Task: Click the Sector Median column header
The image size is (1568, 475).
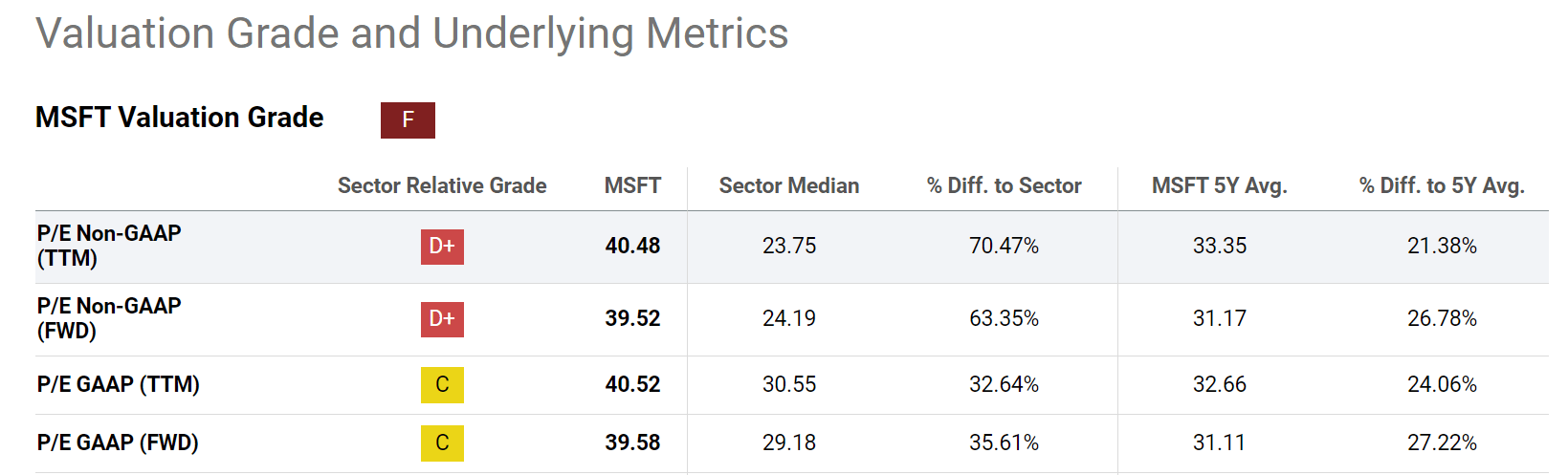Action: [x=789, y=185]
